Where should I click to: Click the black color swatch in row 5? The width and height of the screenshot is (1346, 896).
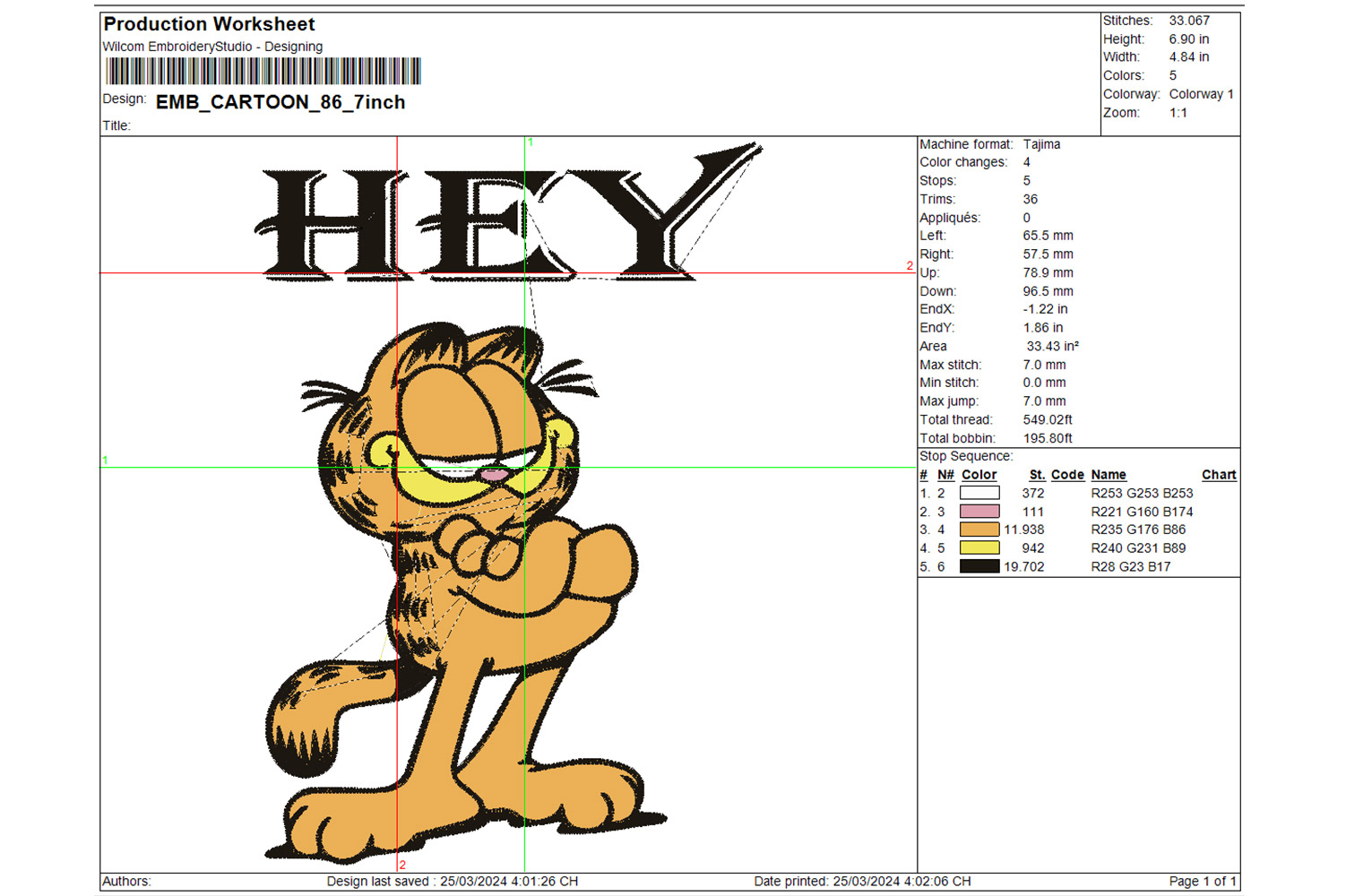click(x=979, y=566)
